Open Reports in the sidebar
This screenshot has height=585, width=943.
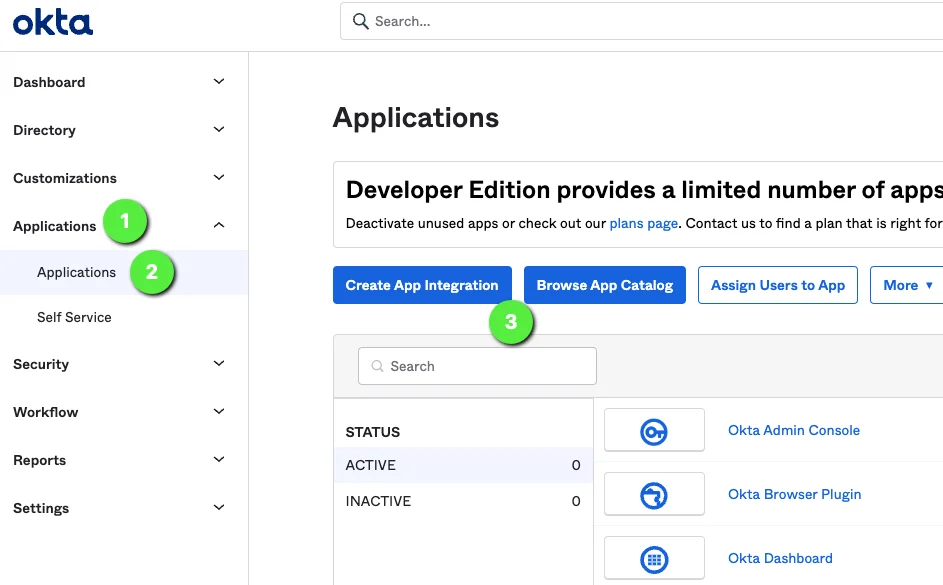pos(40,460)
